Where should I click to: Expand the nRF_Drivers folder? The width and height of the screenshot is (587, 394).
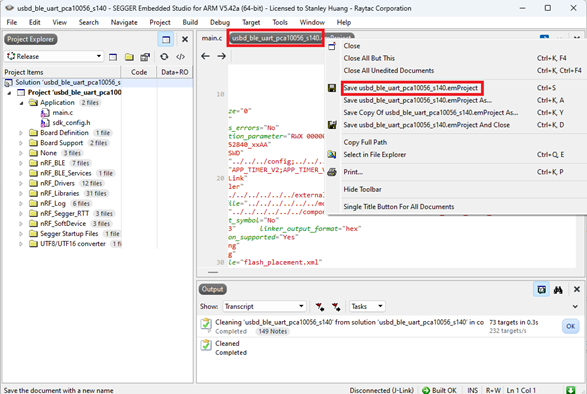21,184
